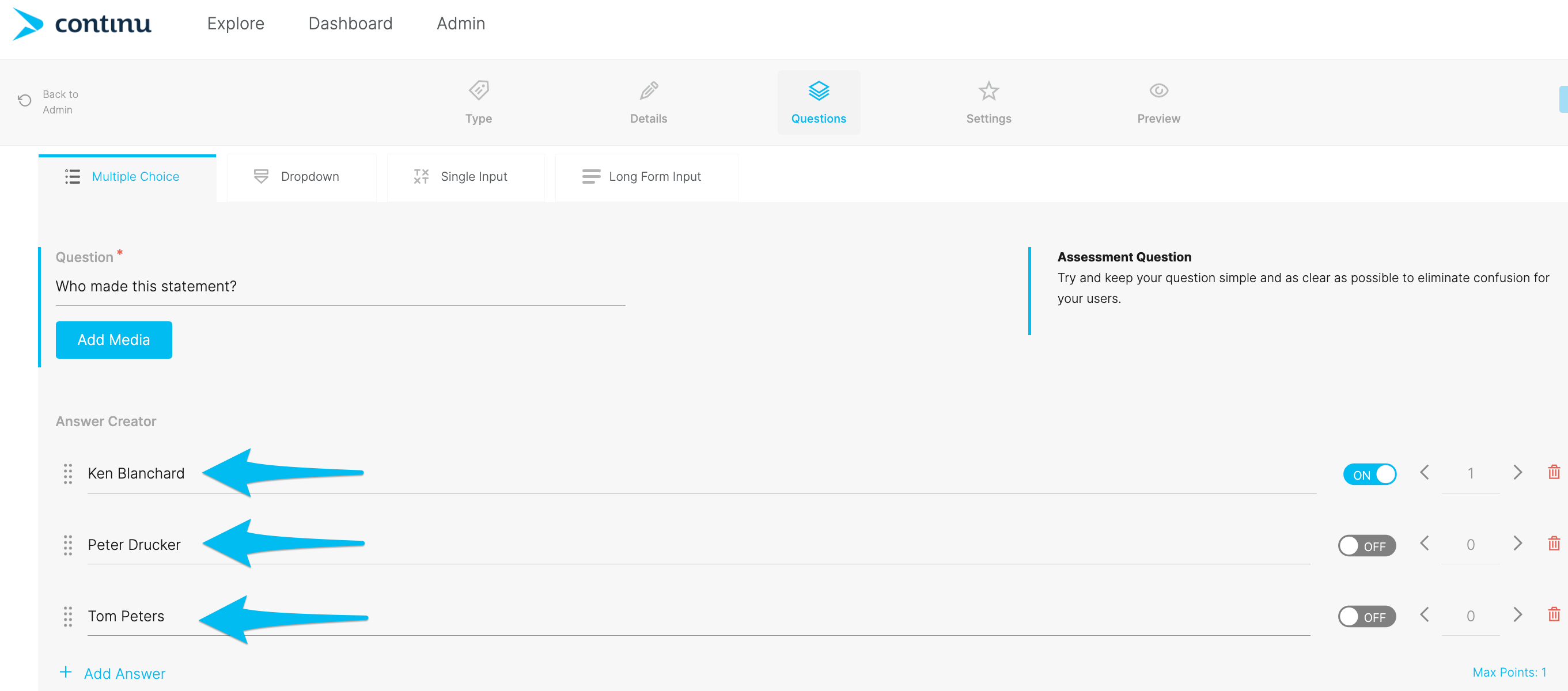Click the Long Form Input lines icon
Viewport: 1568px width, 691px height.
pyautogui.click(x=591, y=176)
